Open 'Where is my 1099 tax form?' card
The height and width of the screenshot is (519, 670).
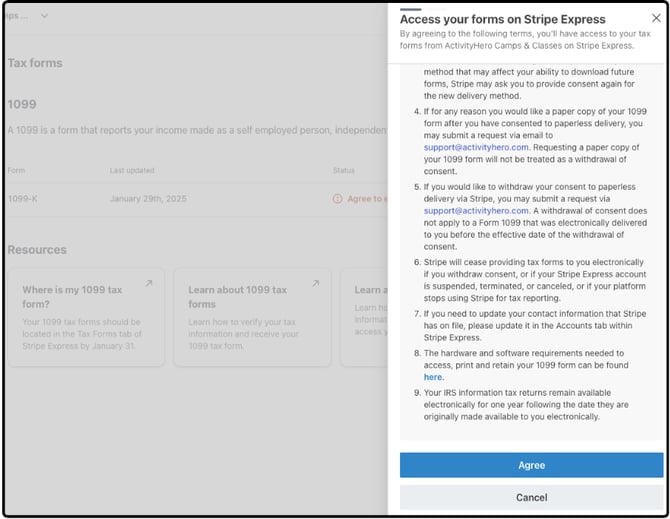85,317
